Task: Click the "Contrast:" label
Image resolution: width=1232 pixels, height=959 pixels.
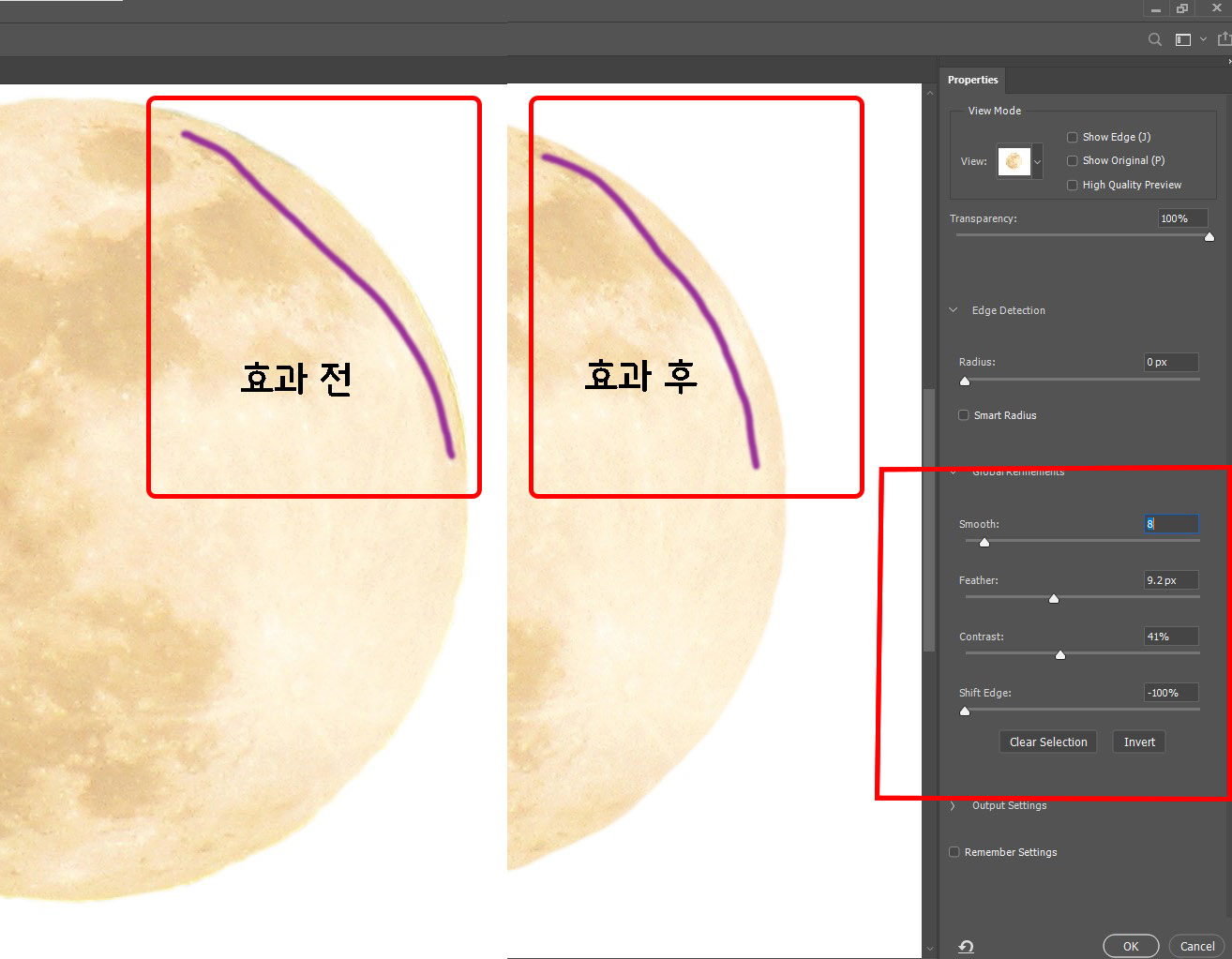Action: [981, 637]
